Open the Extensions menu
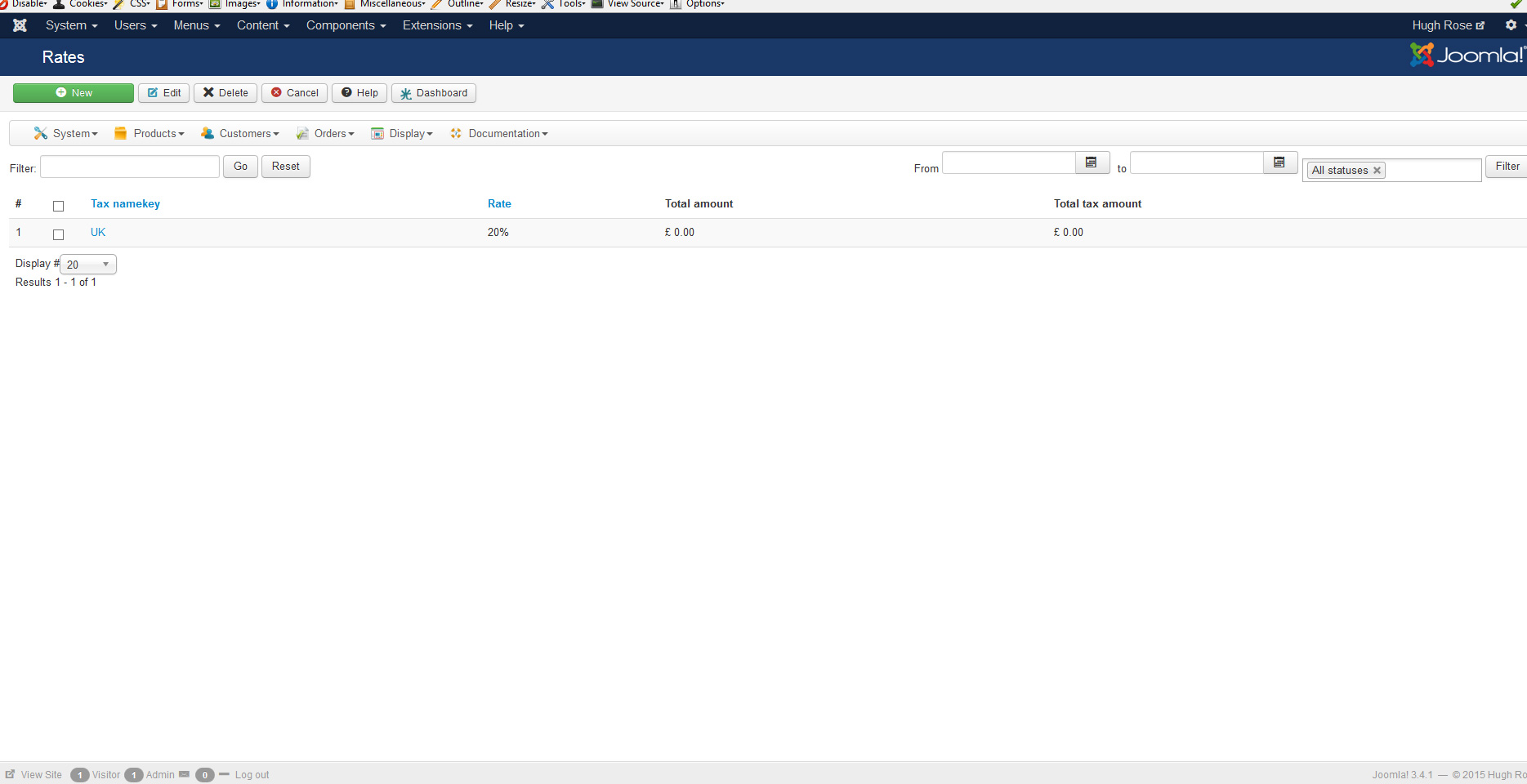This screenshot has width=1527, height=784. point(438,25)
